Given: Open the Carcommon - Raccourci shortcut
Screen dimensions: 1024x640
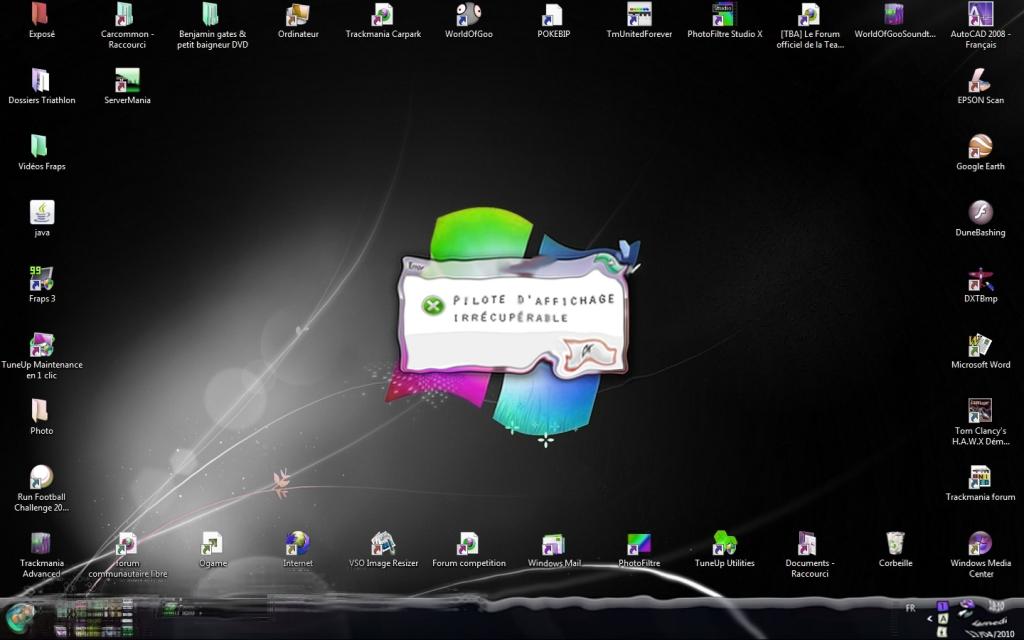Looking at the screenshot, I should click(127, 16).
